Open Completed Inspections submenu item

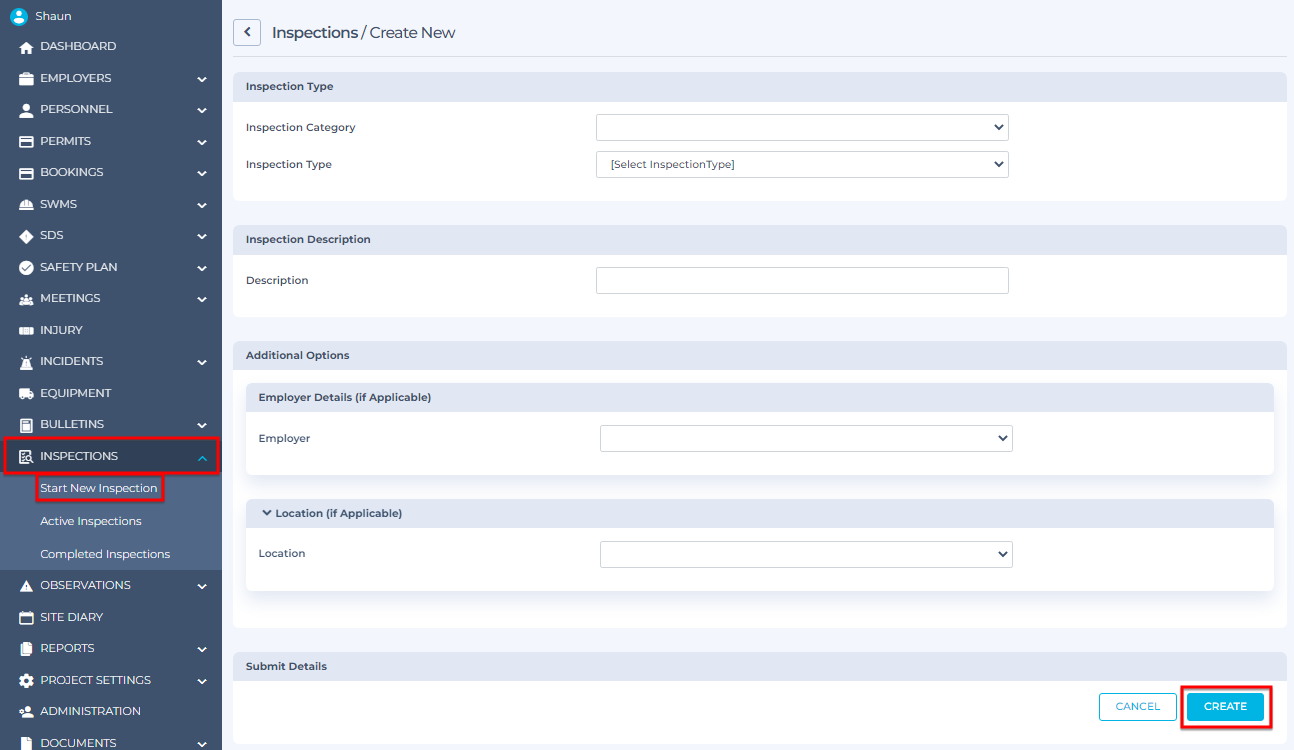click(105, 554)
